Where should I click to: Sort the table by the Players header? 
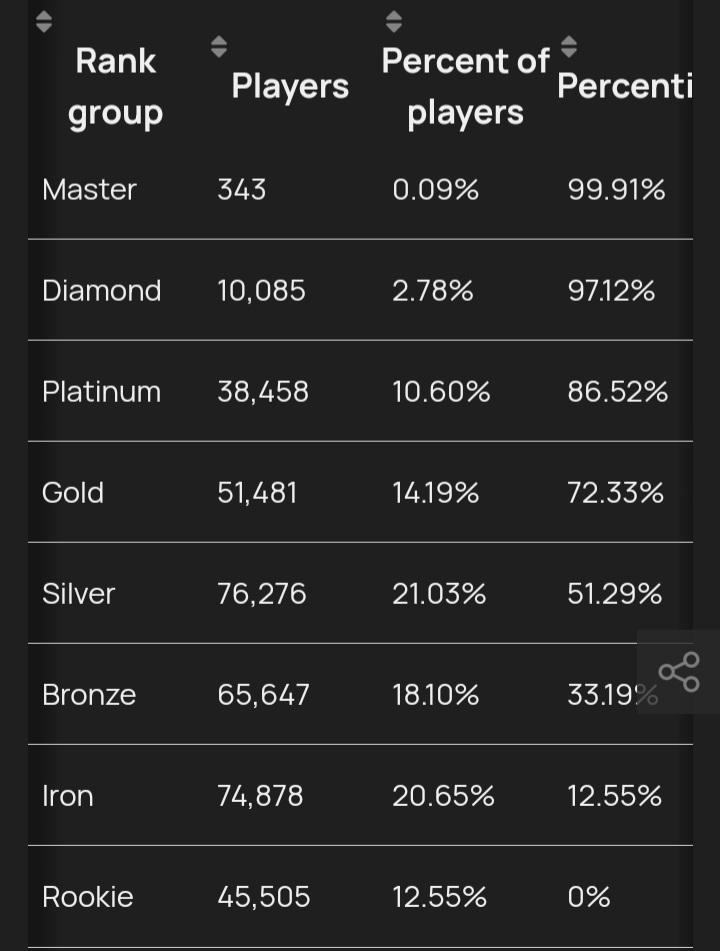point(289,86)
